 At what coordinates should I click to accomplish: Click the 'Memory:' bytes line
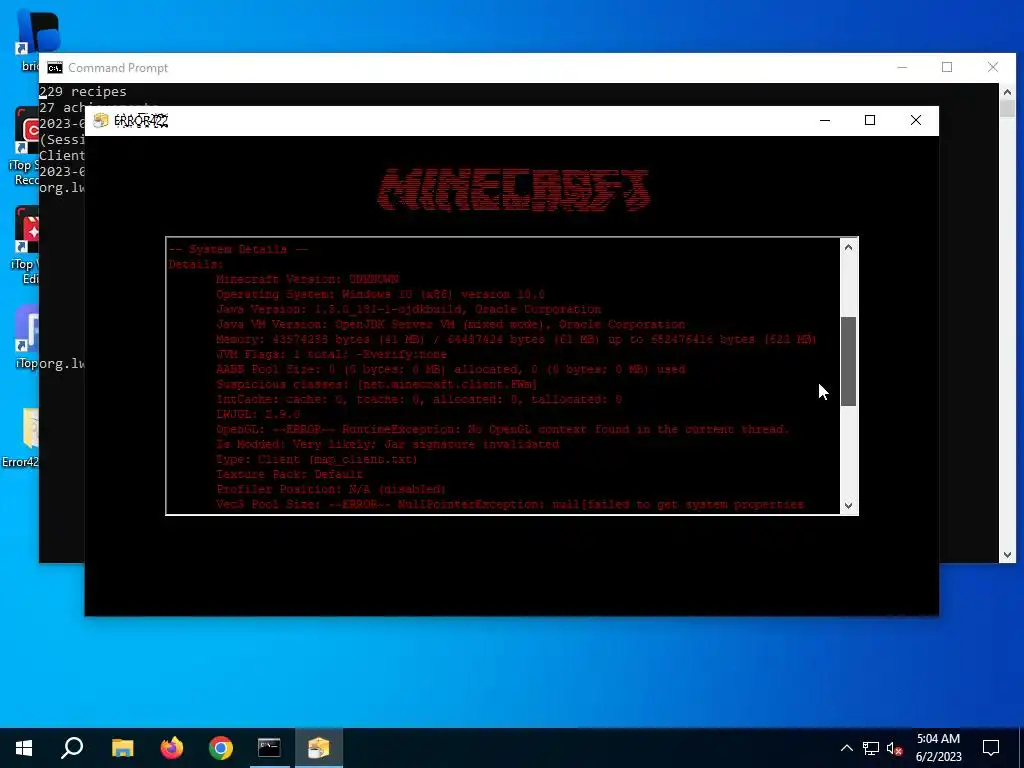click(516, 340)
